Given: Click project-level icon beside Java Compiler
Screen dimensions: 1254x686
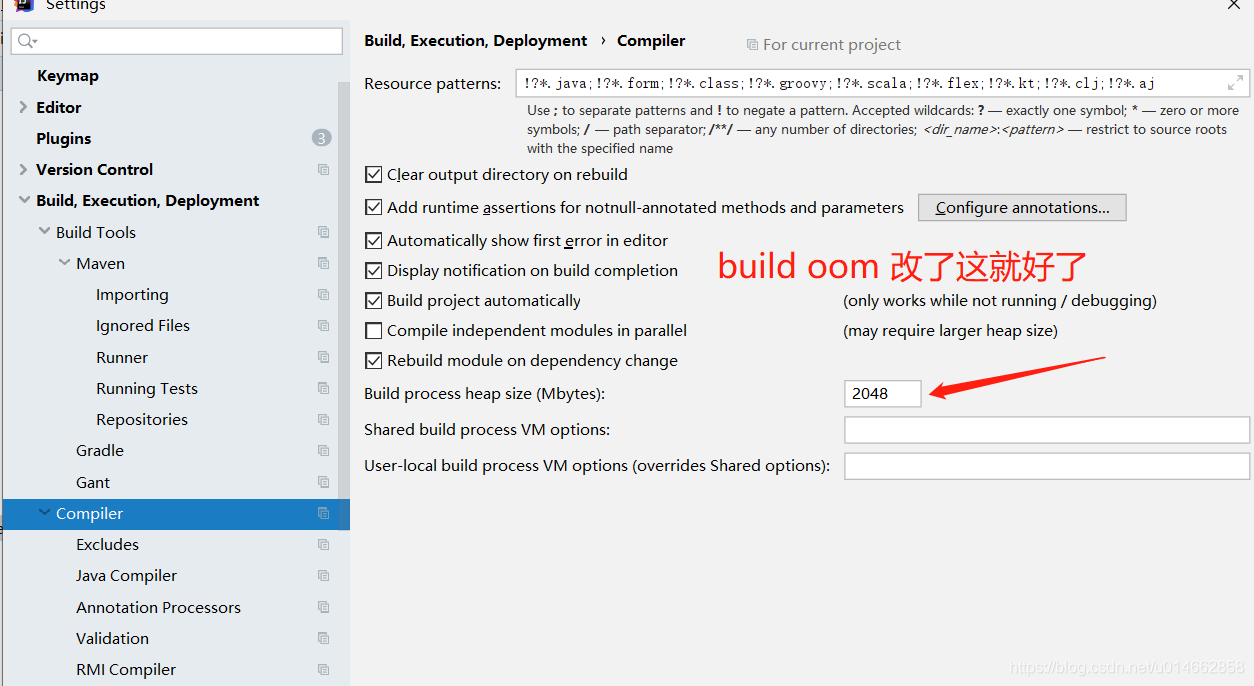Looking at the screenshot, I should point(323,576).
